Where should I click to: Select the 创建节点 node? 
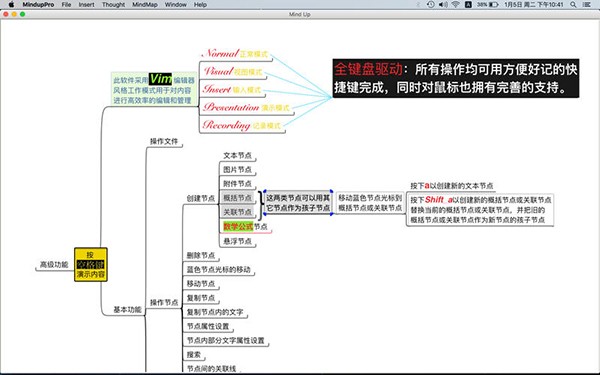(x=201, y=198)
